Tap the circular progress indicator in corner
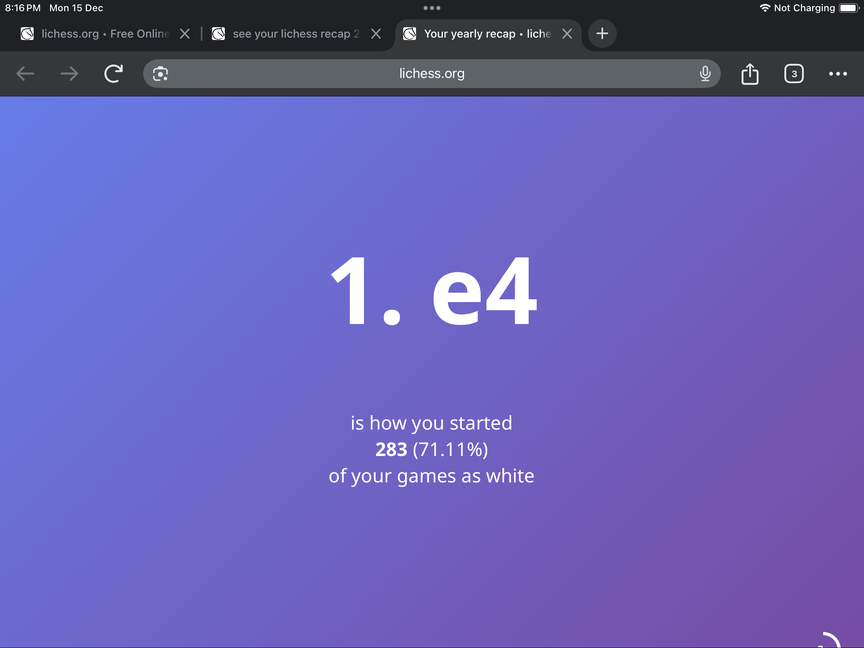The image size is (864, 648). tap(829, 640)
